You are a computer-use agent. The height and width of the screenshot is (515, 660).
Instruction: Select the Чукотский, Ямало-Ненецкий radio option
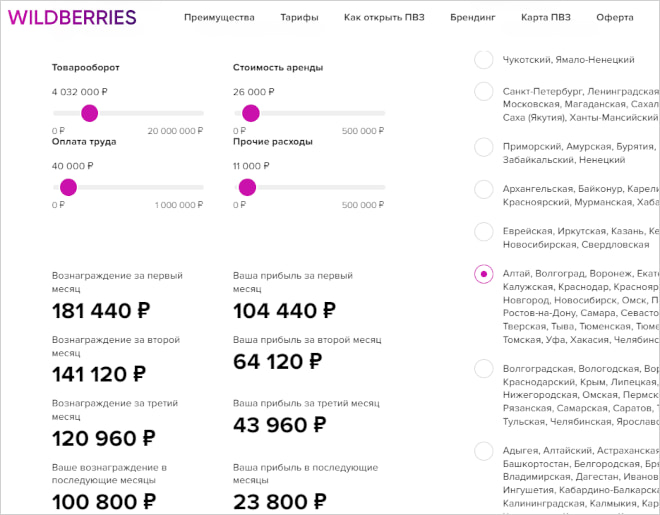484,60
